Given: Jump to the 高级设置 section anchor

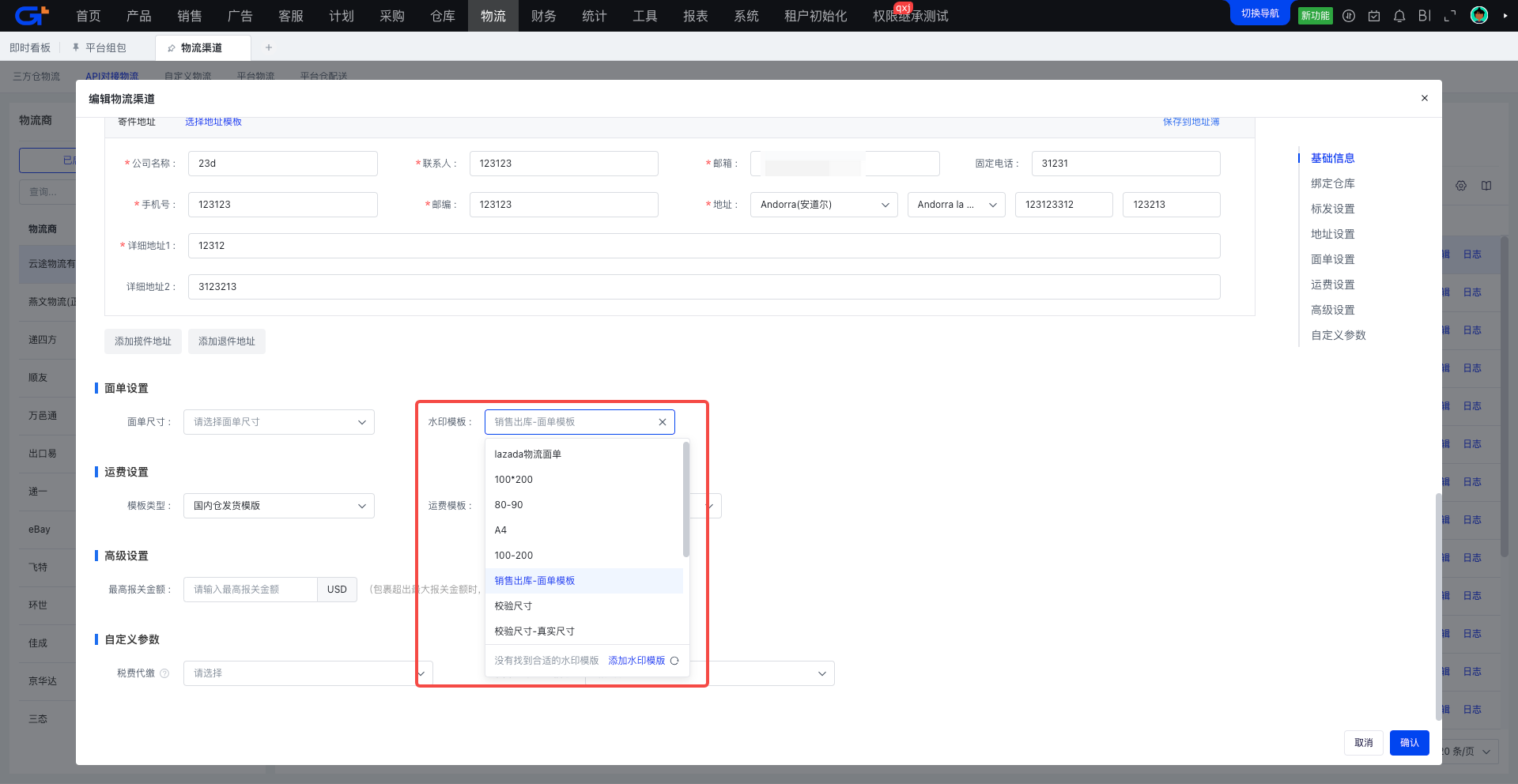Looking at the screenshot, I should coord(1333,310).
